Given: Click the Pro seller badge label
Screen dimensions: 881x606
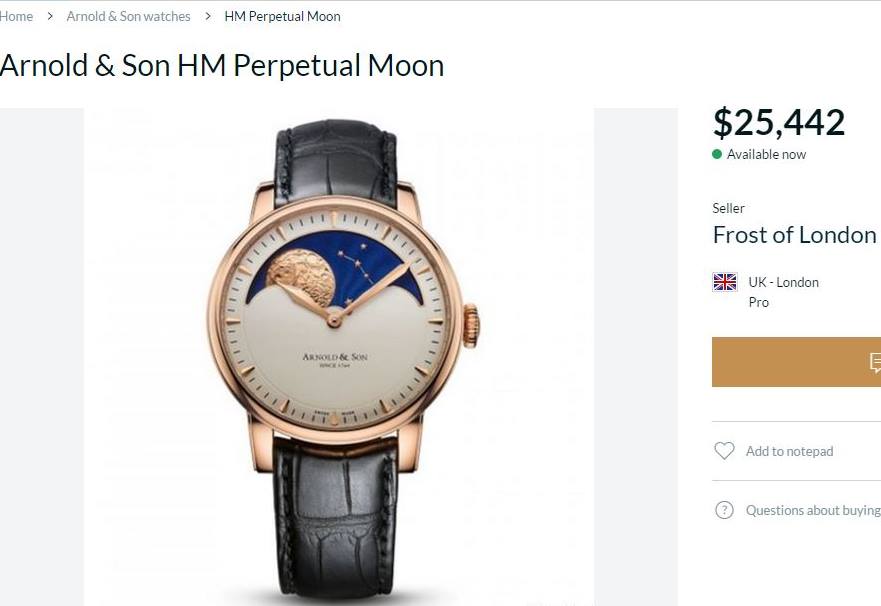Looking at the screenshot, I should point(758,302).
